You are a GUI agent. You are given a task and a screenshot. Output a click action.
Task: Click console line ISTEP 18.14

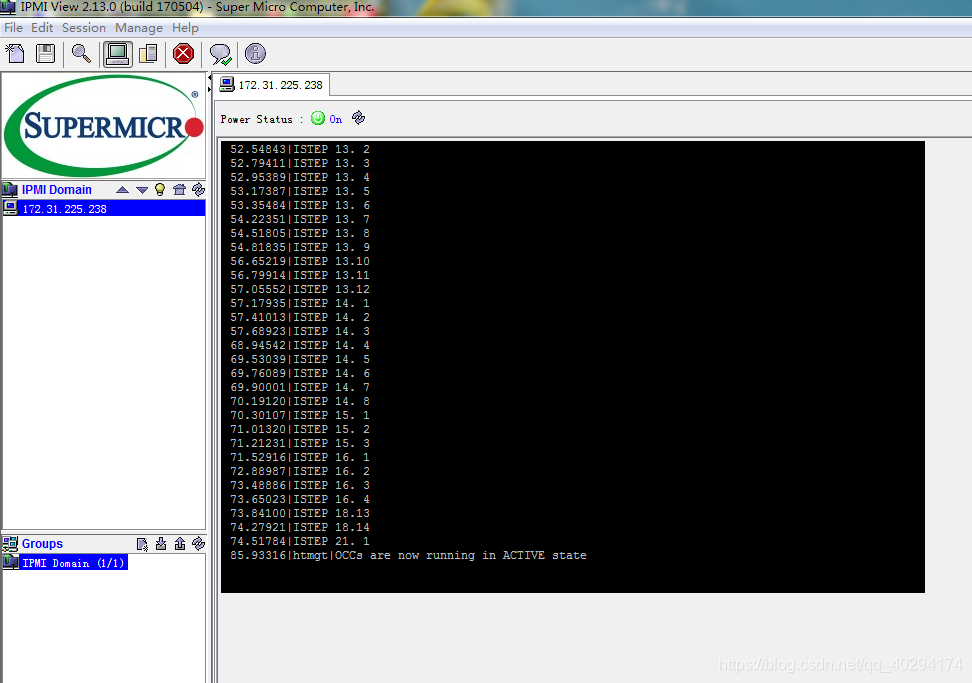[299, 527]
